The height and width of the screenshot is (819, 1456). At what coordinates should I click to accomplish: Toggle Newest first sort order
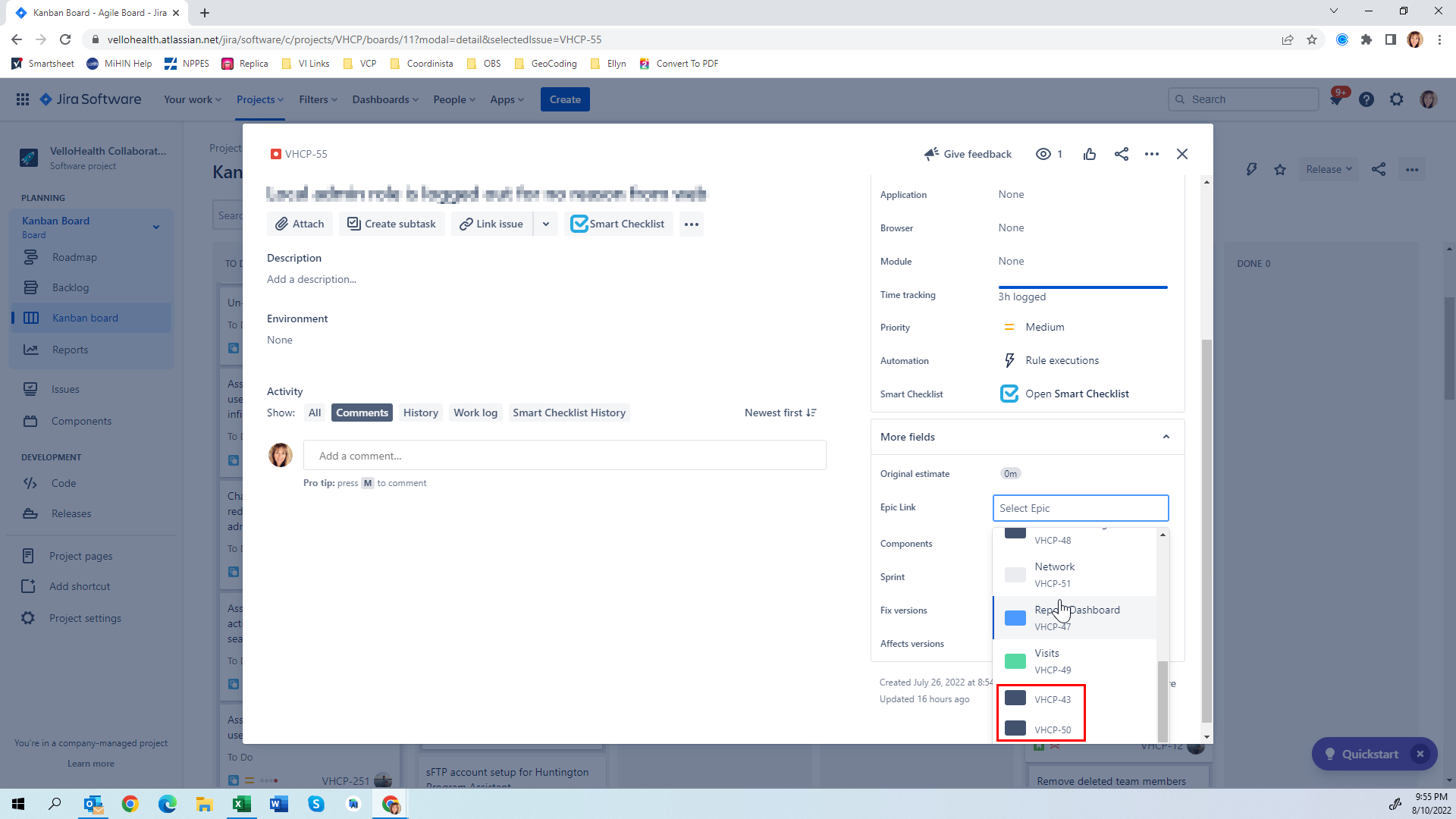(x=780, y=413)
